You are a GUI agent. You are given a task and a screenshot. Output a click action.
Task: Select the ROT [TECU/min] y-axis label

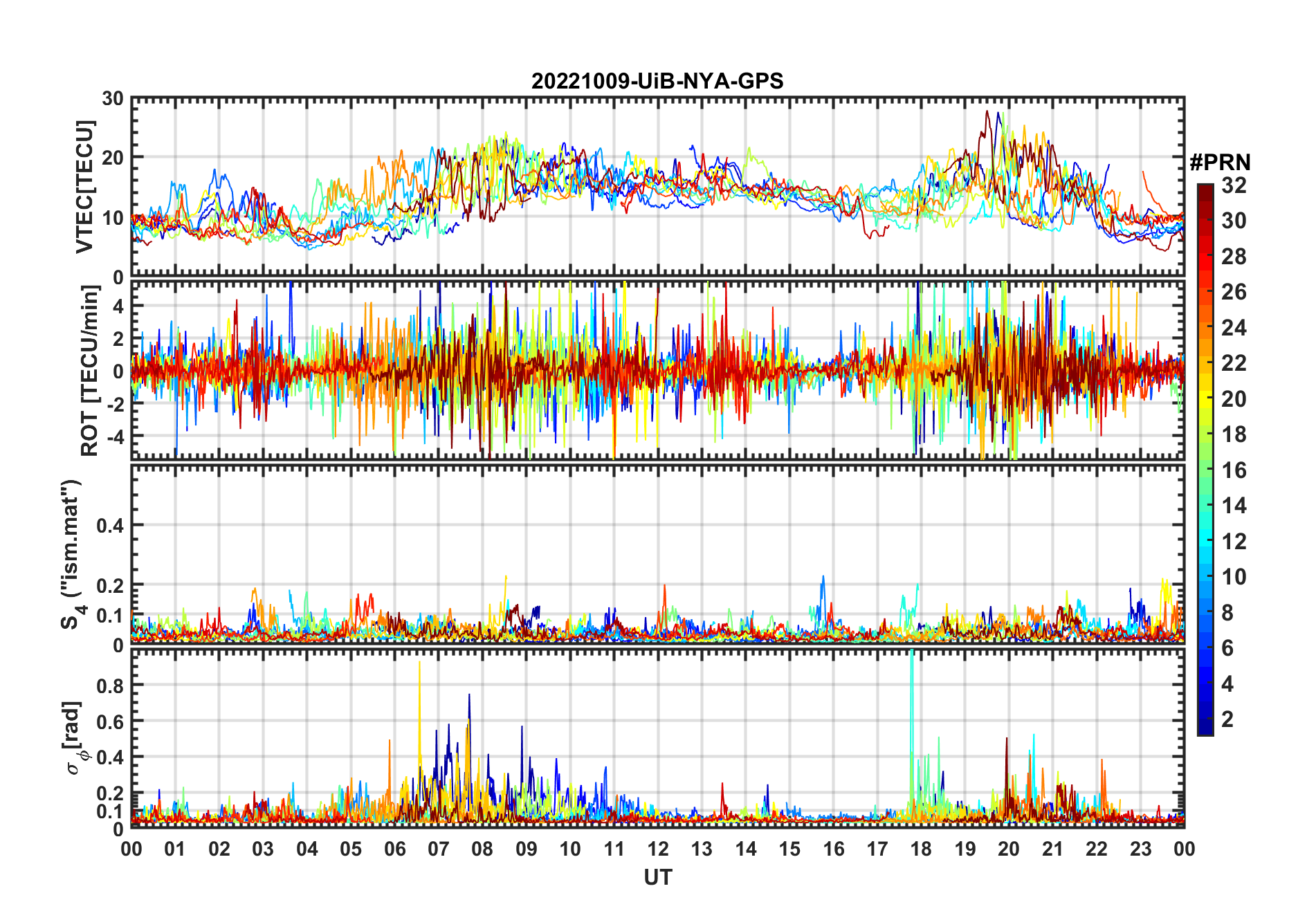[89, 370]
